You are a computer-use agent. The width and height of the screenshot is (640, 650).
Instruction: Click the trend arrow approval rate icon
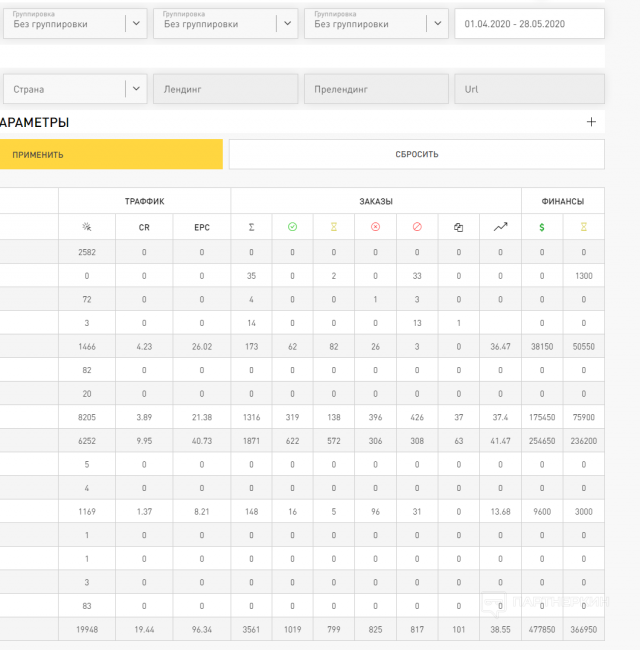[500, 227]
